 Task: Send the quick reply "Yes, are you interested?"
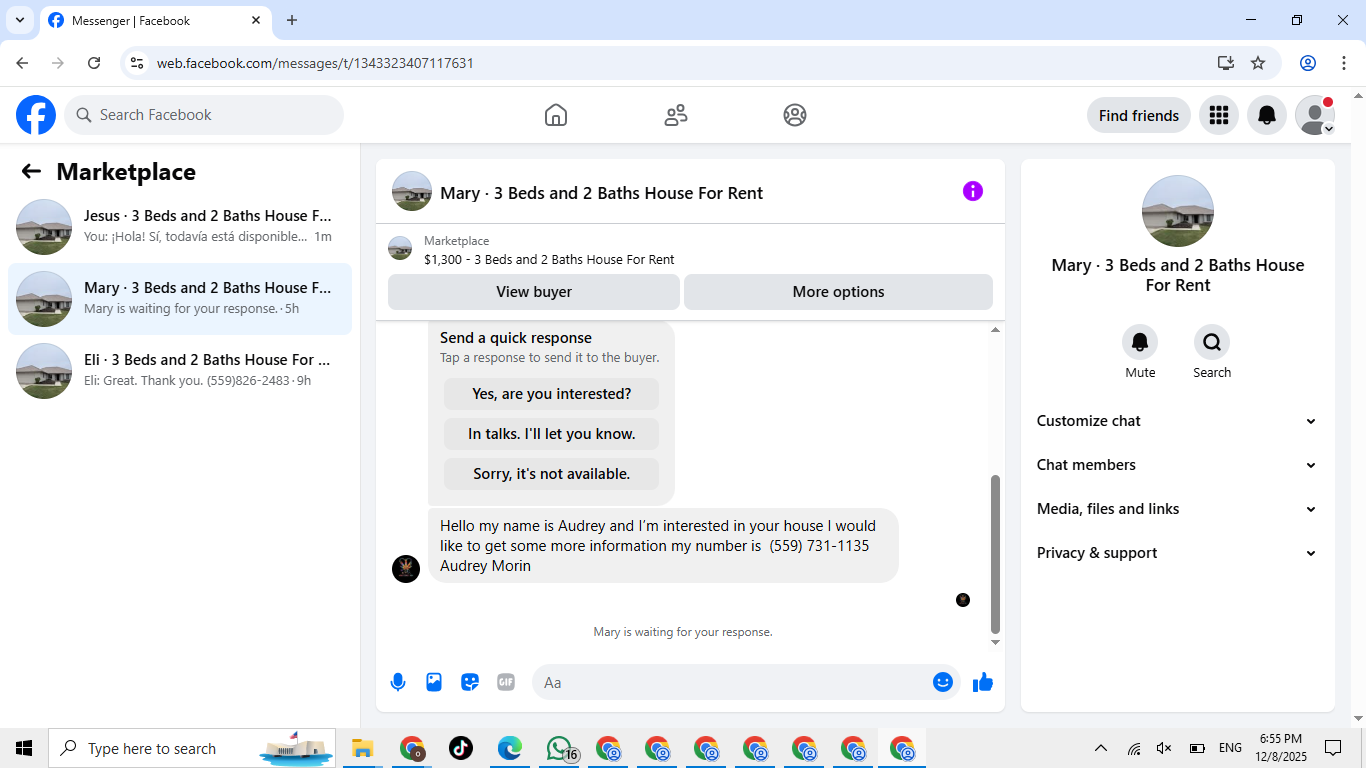(x=552, y=394)
